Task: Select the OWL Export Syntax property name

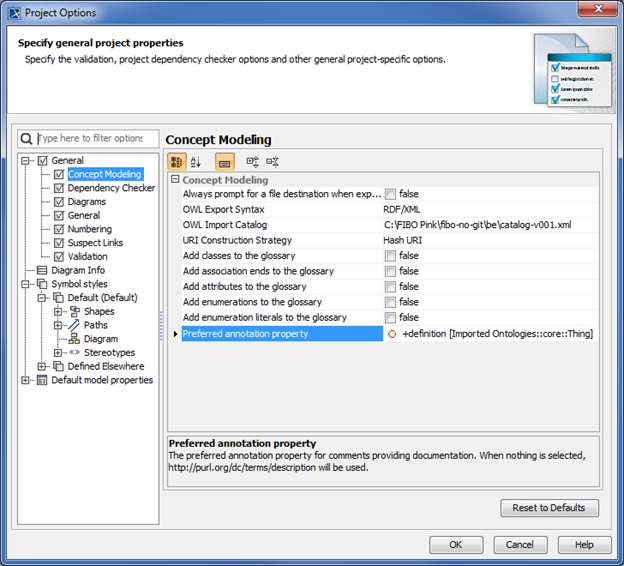Action: (223, 209)
